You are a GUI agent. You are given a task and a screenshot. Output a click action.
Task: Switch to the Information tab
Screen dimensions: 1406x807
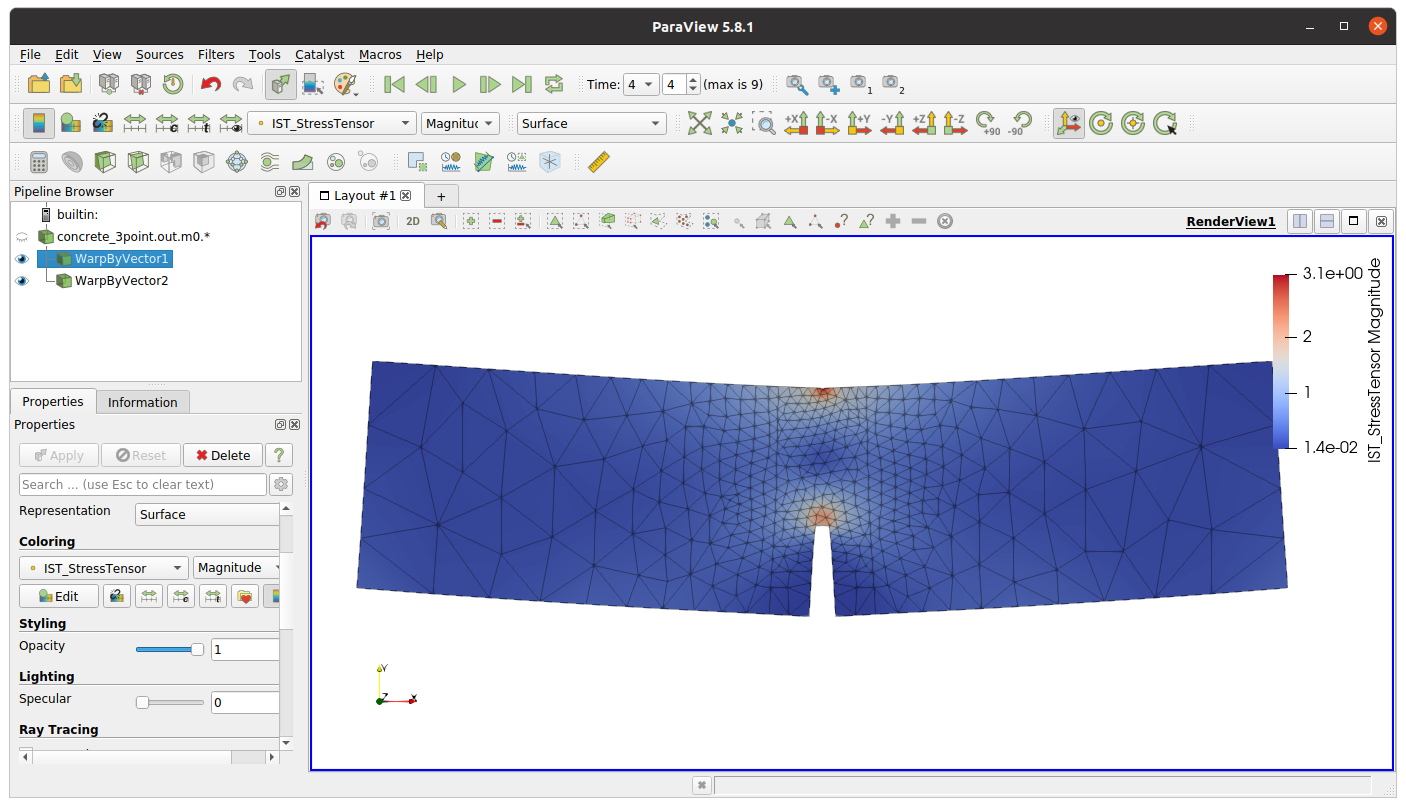pyautogui.click(x=142, y=402)
